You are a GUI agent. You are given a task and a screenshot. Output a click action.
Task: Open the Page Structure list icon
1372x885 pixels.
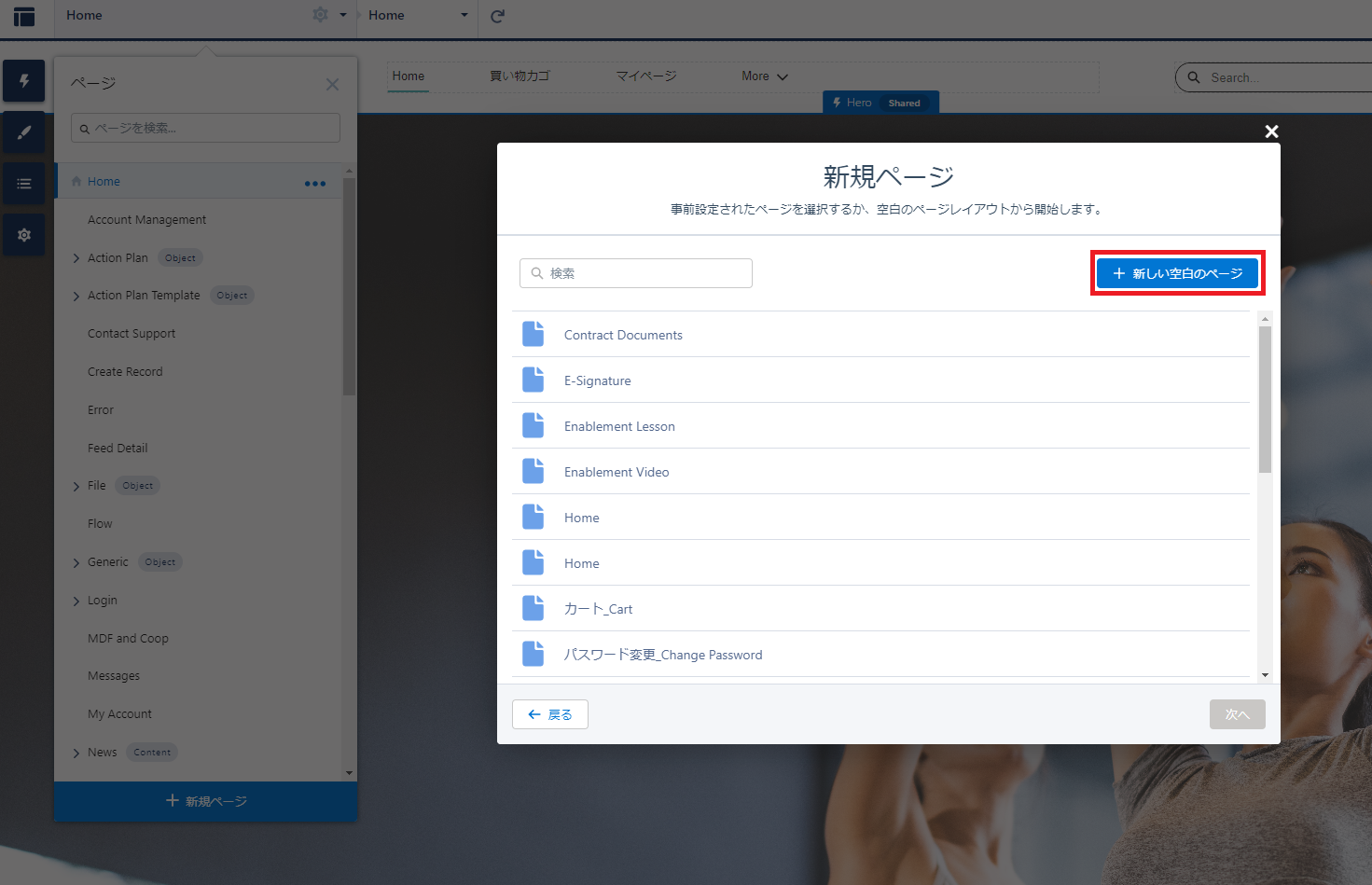coord(24,184)
